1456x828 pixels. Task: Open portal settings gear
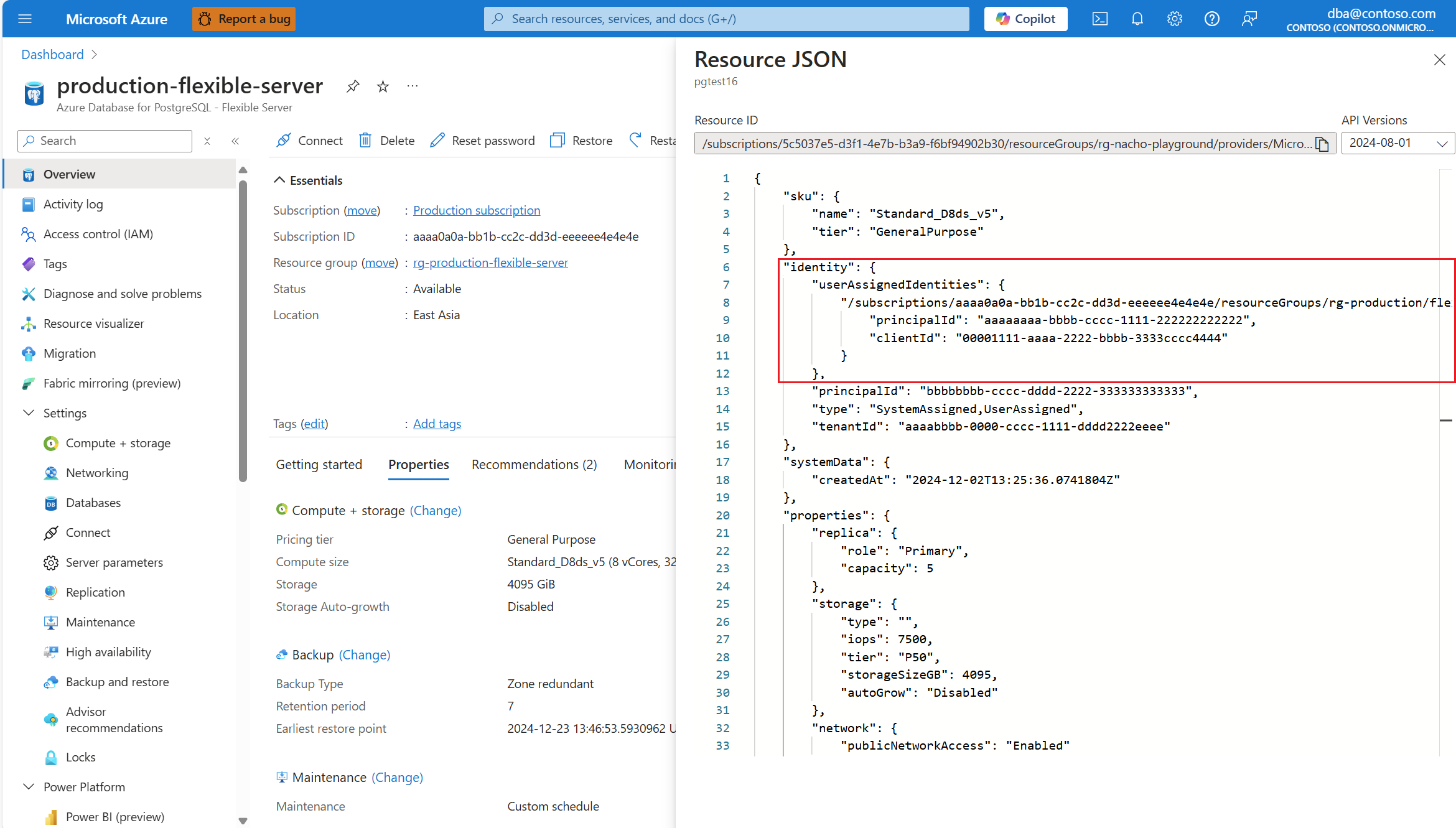[1174, 19]
